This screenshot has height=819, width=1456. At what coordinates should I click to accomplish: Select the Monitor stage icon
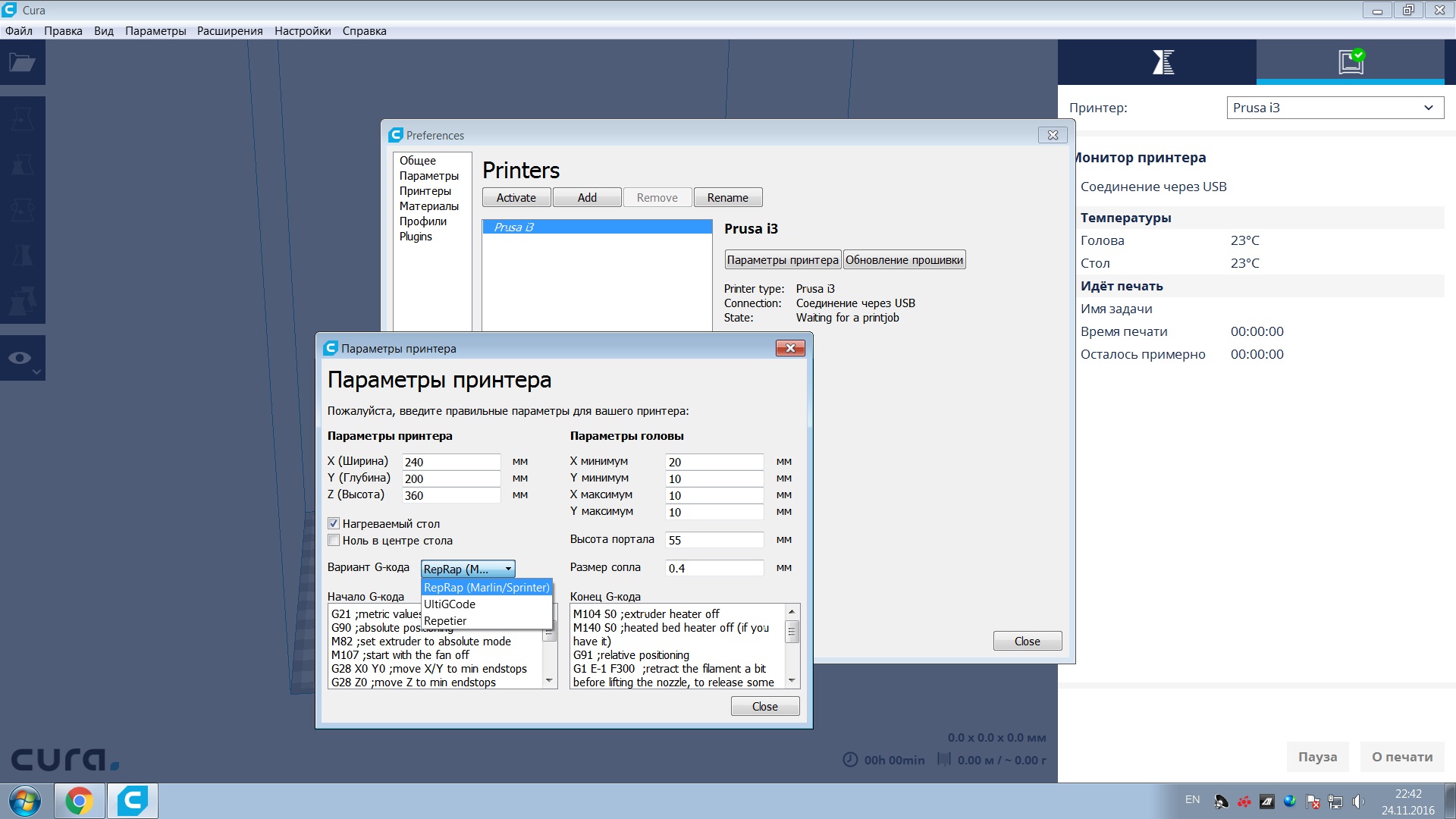tap(1351, 61)
